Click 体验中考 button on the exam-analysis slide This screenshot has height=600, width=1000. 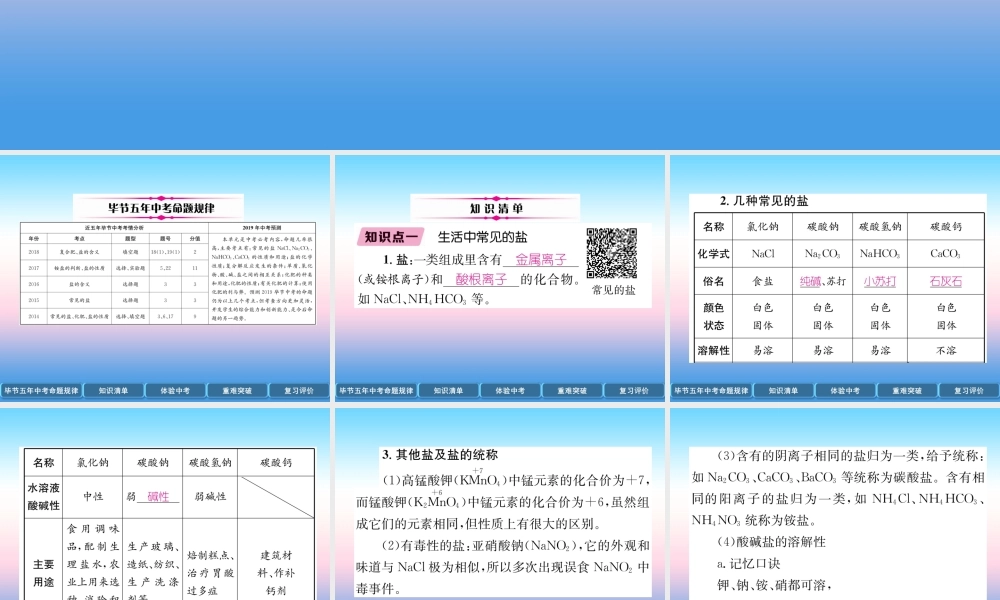175,391
